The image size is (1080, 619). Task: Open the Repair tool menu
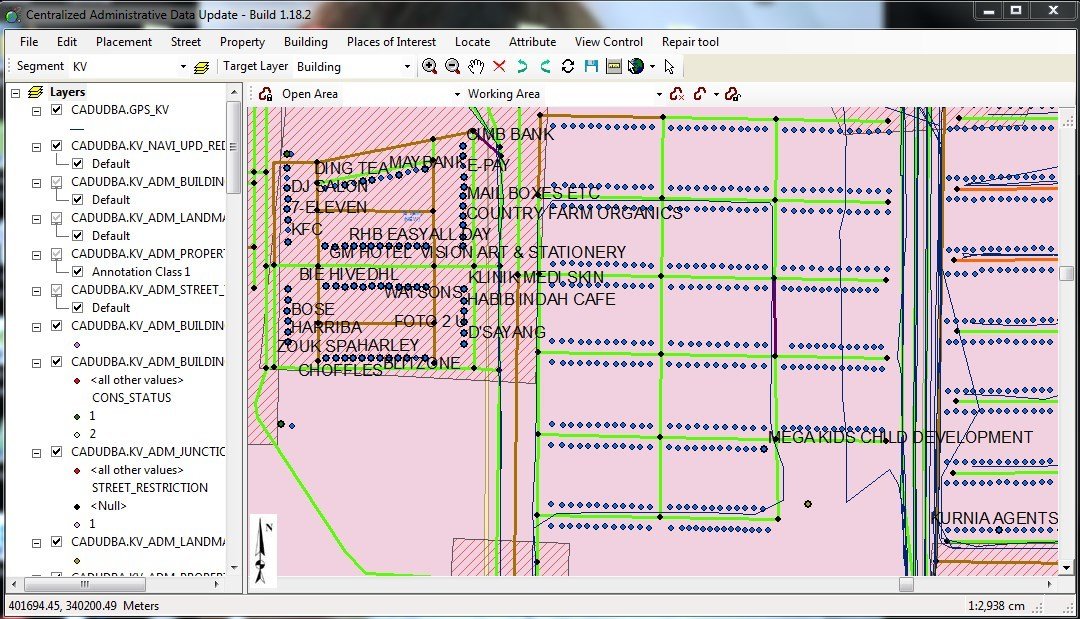click(x=690, y=42)
